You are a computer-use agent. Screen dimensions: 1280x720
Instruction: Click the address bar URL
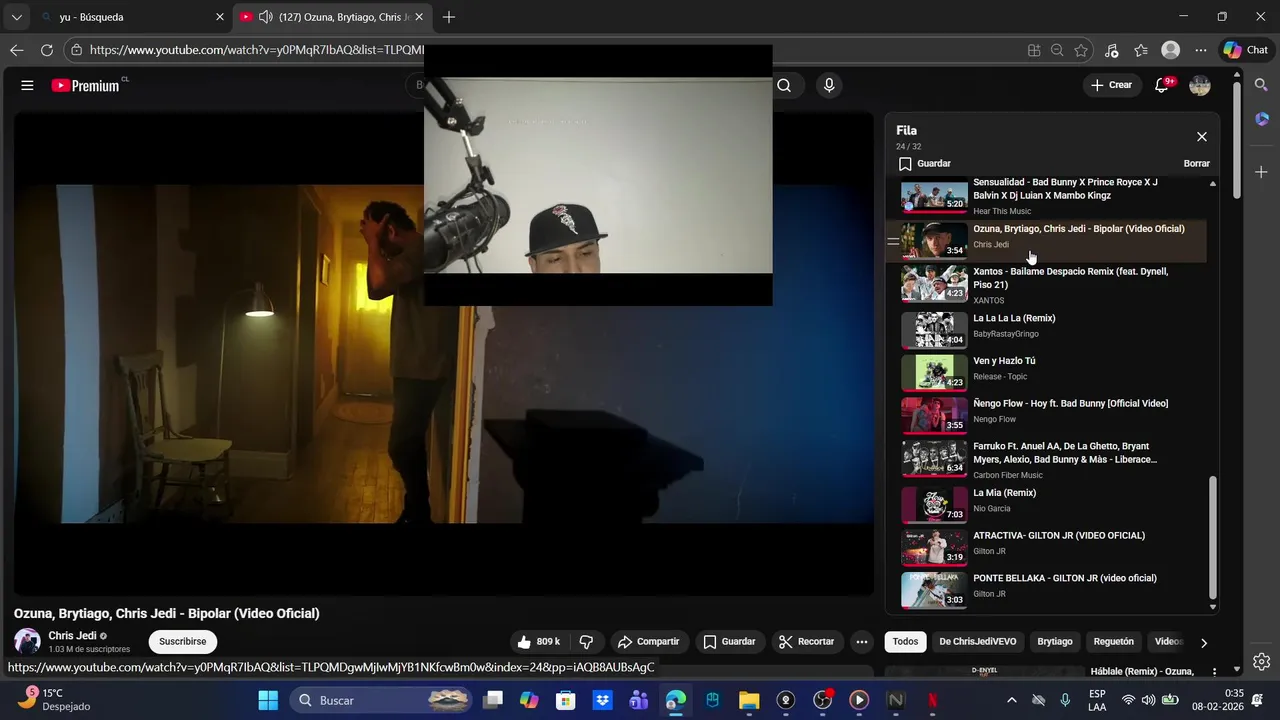coord(256,50)
